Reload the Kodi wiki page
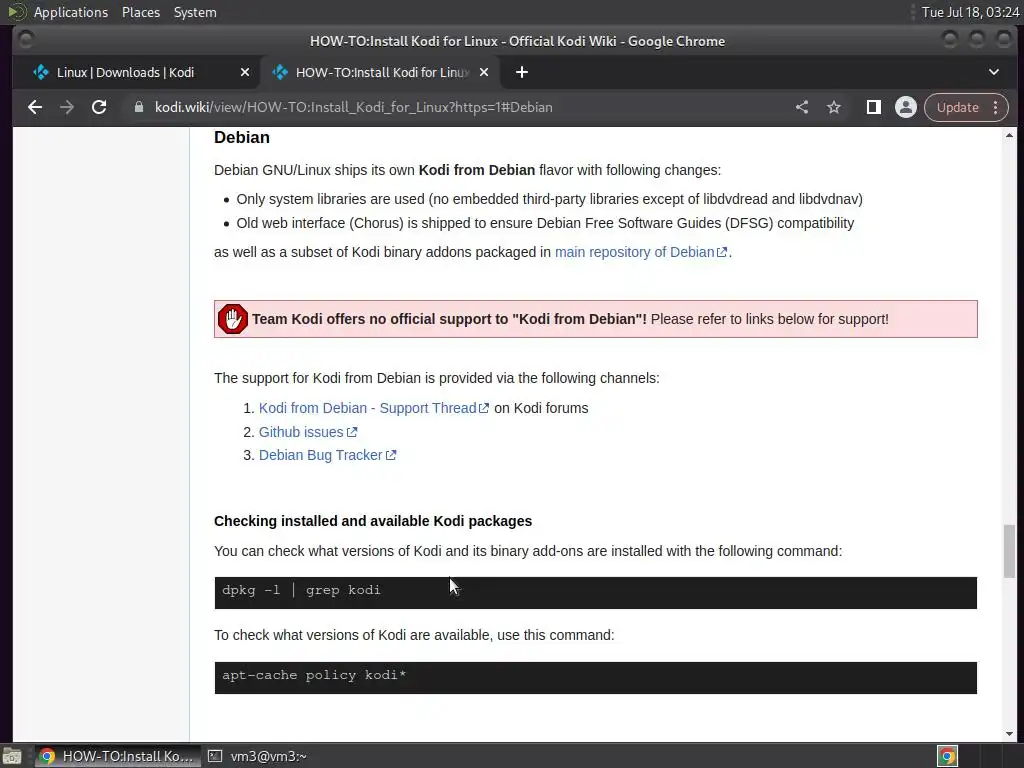Viewport: 1024px width, 768px height. point(99,107)
